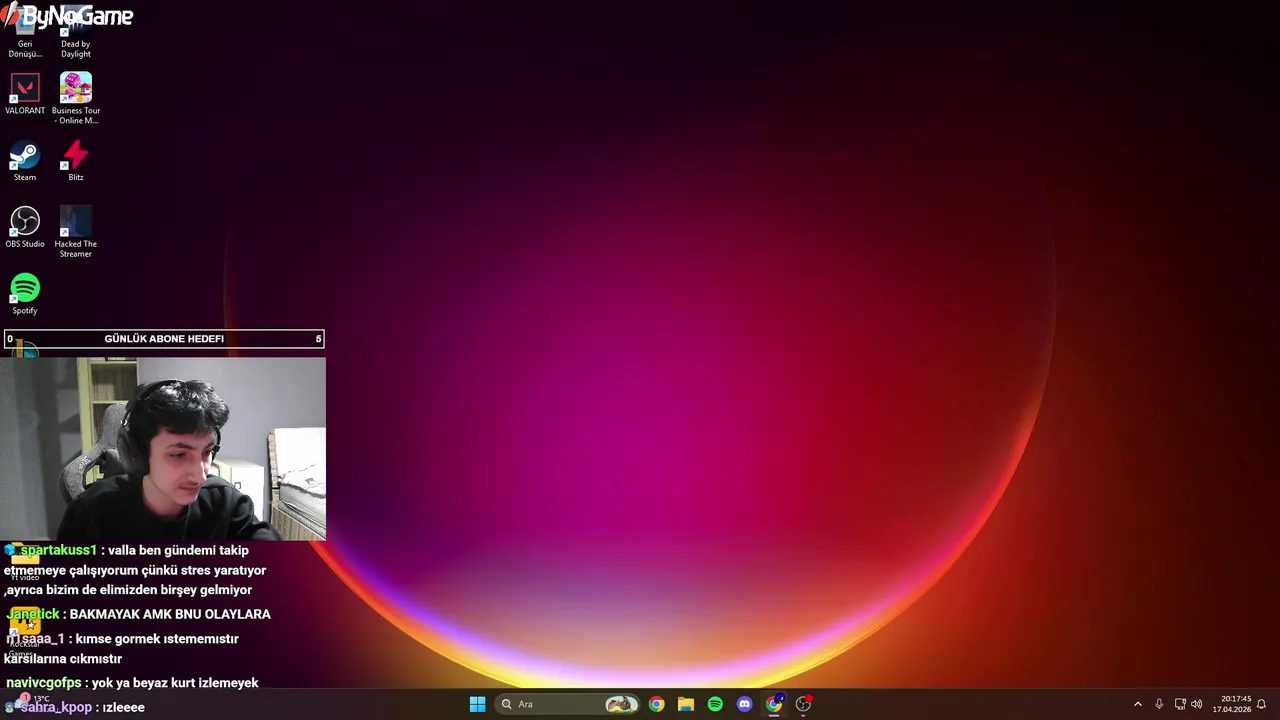The width and height of the screenshot is (1280, 720).
Task: Click the username navivcgofps in chat
Action: point(44,683)
